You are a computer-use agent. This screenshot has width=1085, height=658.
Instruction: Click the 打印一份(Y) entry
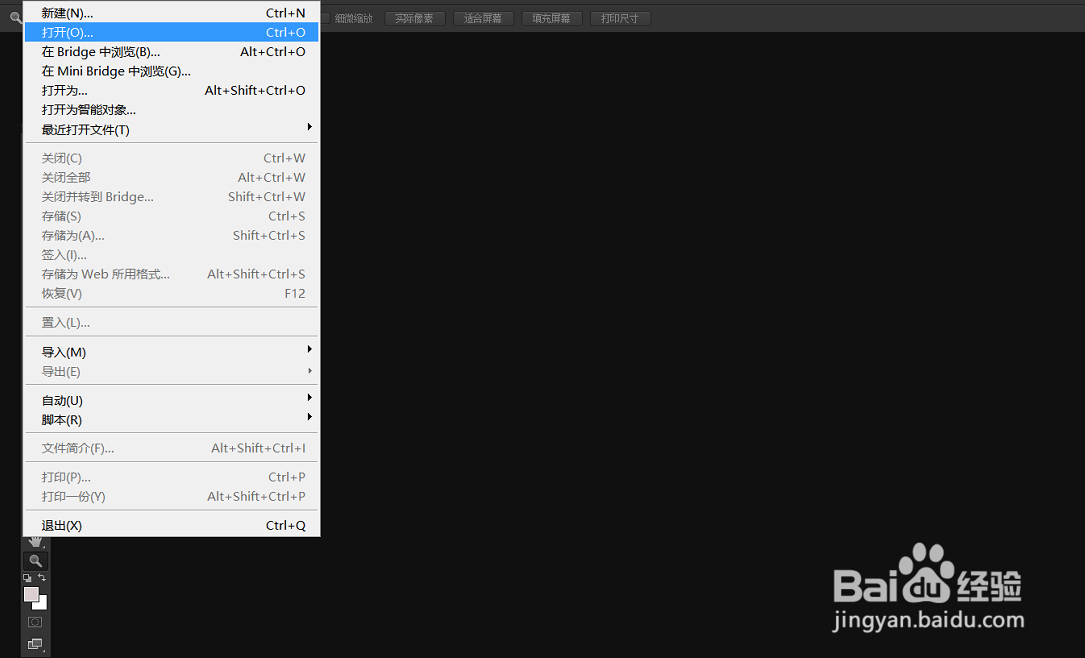[x=172, y=497]
